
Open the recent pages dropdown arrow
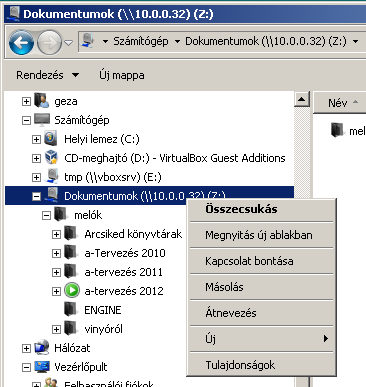point(68,43)
